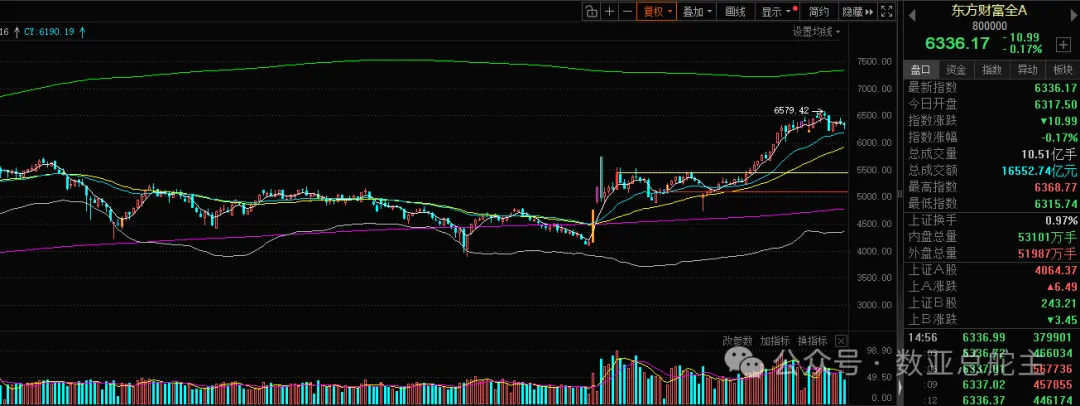
Task: Hide side panel via 隐藏 button
Action: click(857, 11)
